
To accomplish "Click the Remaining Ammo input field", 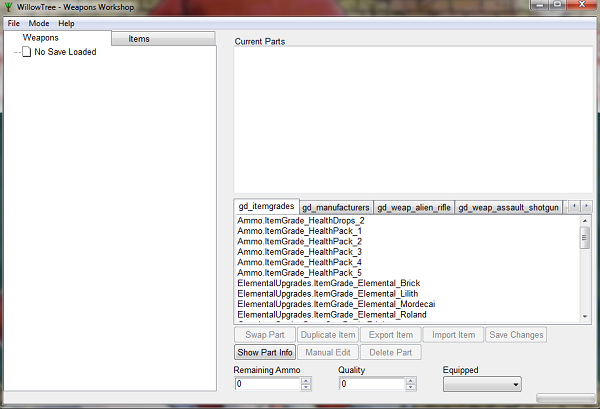I will click(x=268, y=384).
